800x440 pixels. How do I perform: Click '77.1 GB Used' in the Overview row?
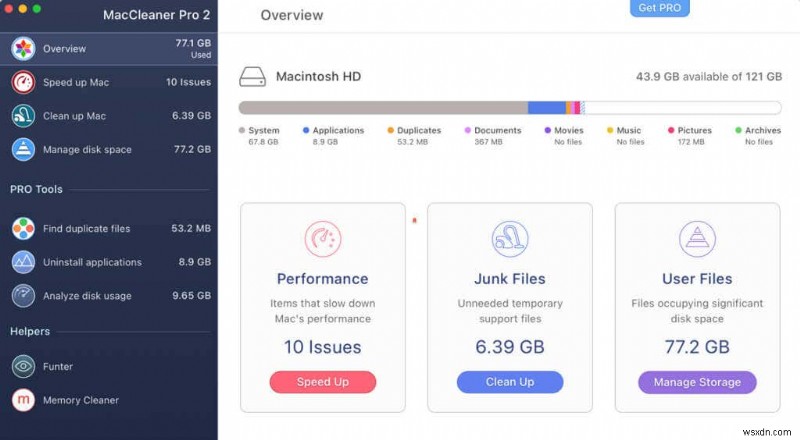(193, 48)
